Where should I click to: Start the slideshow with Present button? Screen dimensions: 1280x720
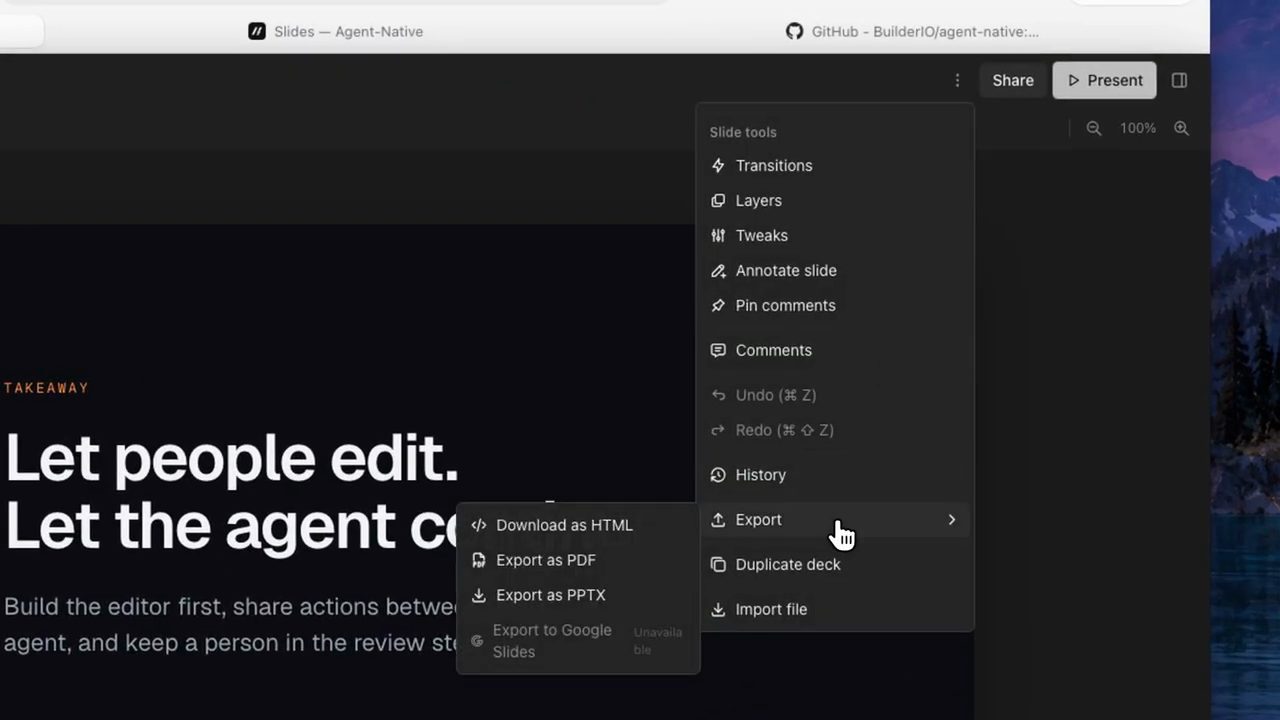point(1104,80)
